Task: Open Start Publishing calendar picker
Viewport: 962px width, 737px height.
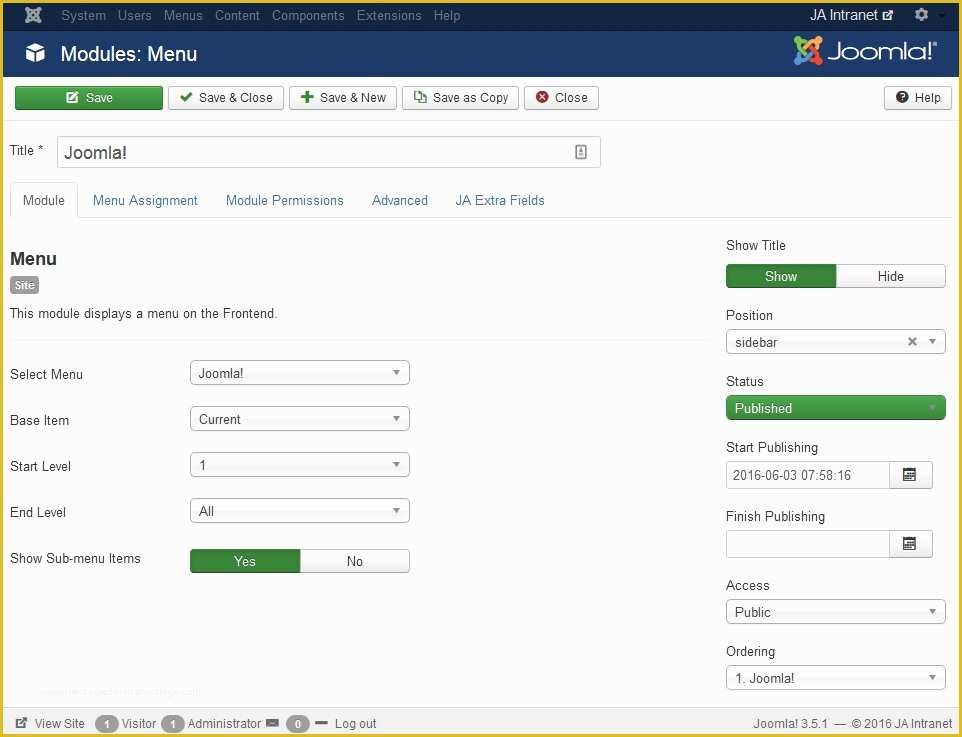Action: click(910, 475)
